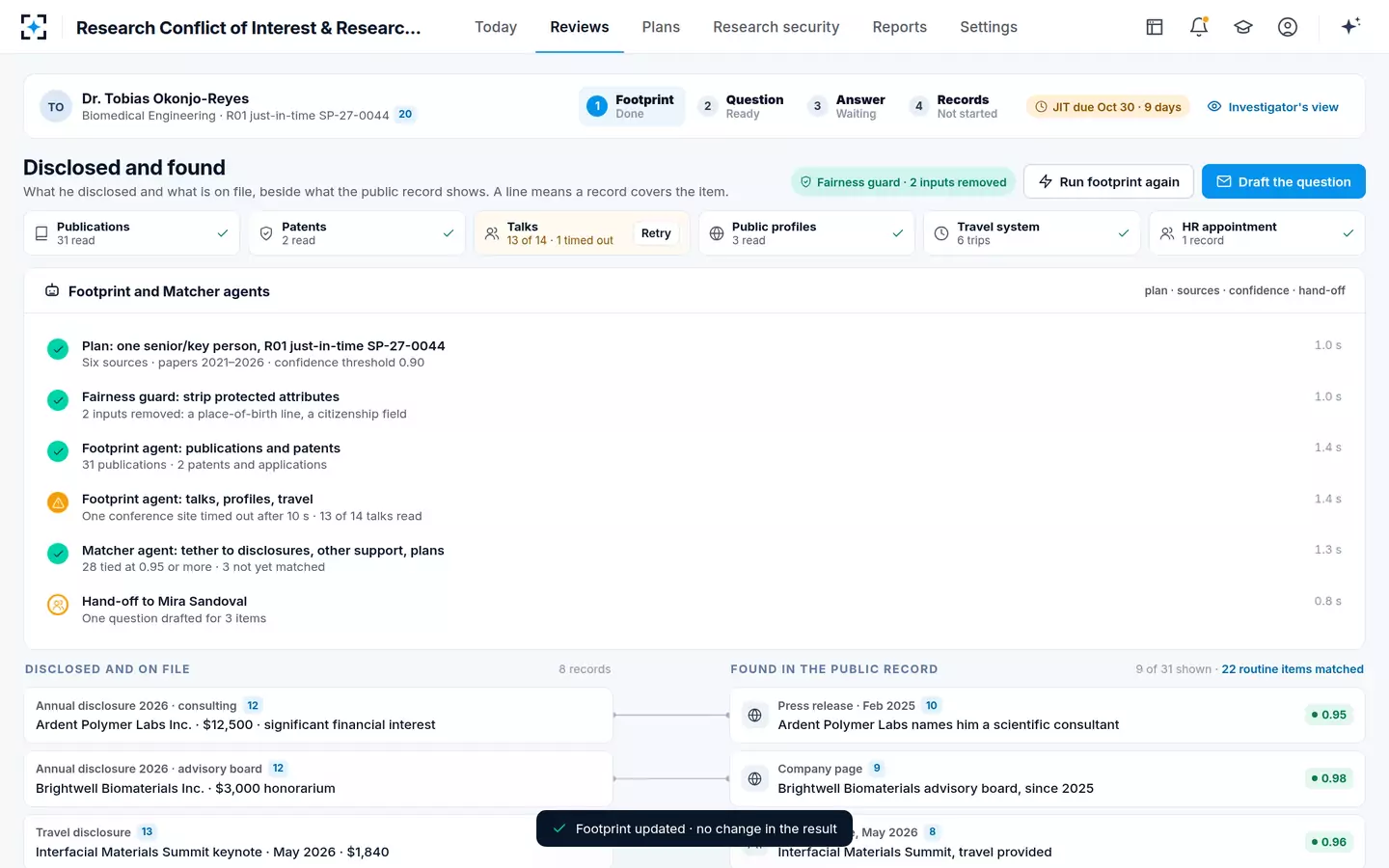Open the 22 routine items matched link
This screenshot has width=1389, height=868.
click(1293, 669)
